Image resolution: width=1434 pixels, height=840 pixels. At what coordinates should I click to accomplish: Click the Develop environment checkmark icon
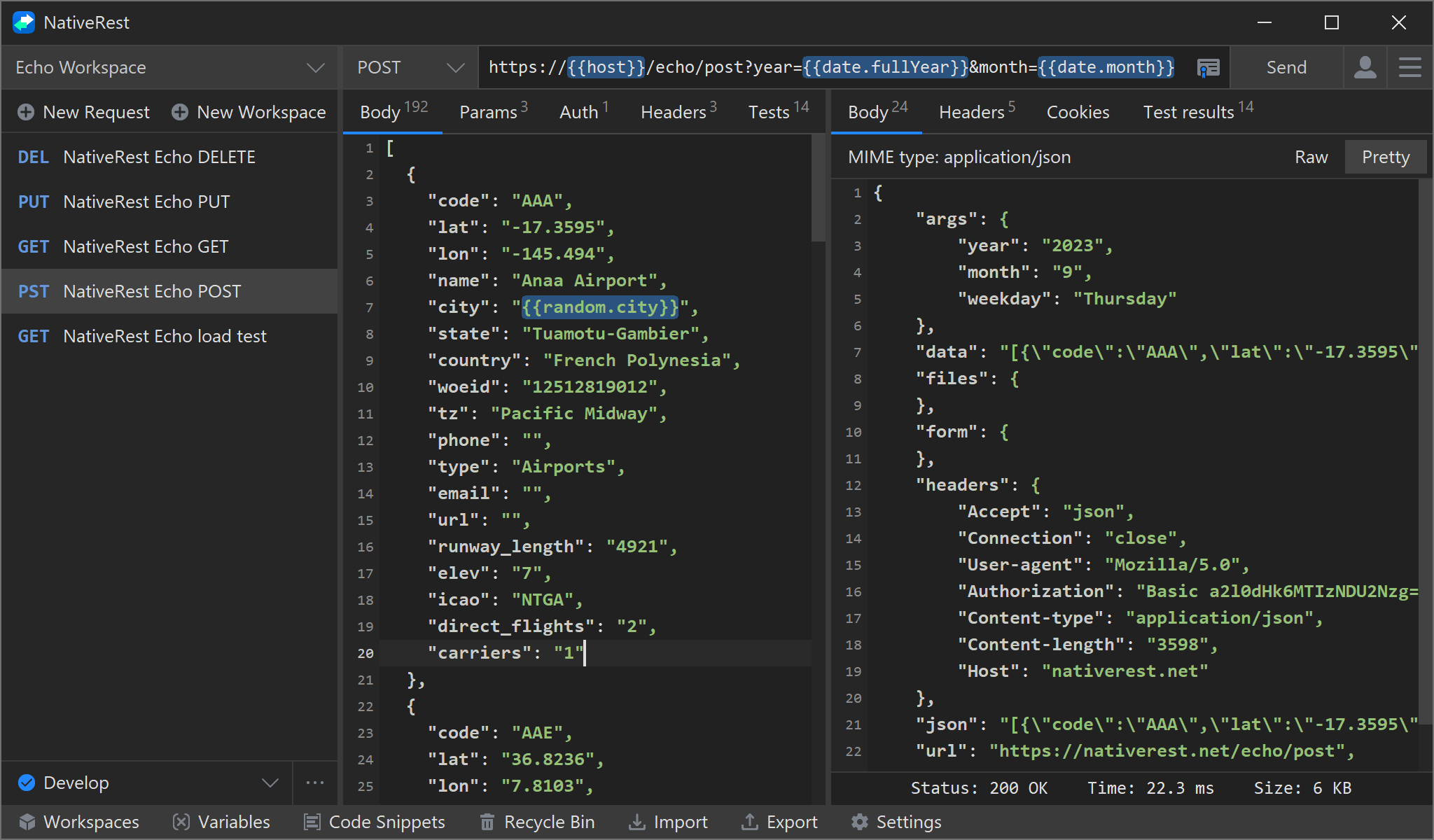coord(27,783)
